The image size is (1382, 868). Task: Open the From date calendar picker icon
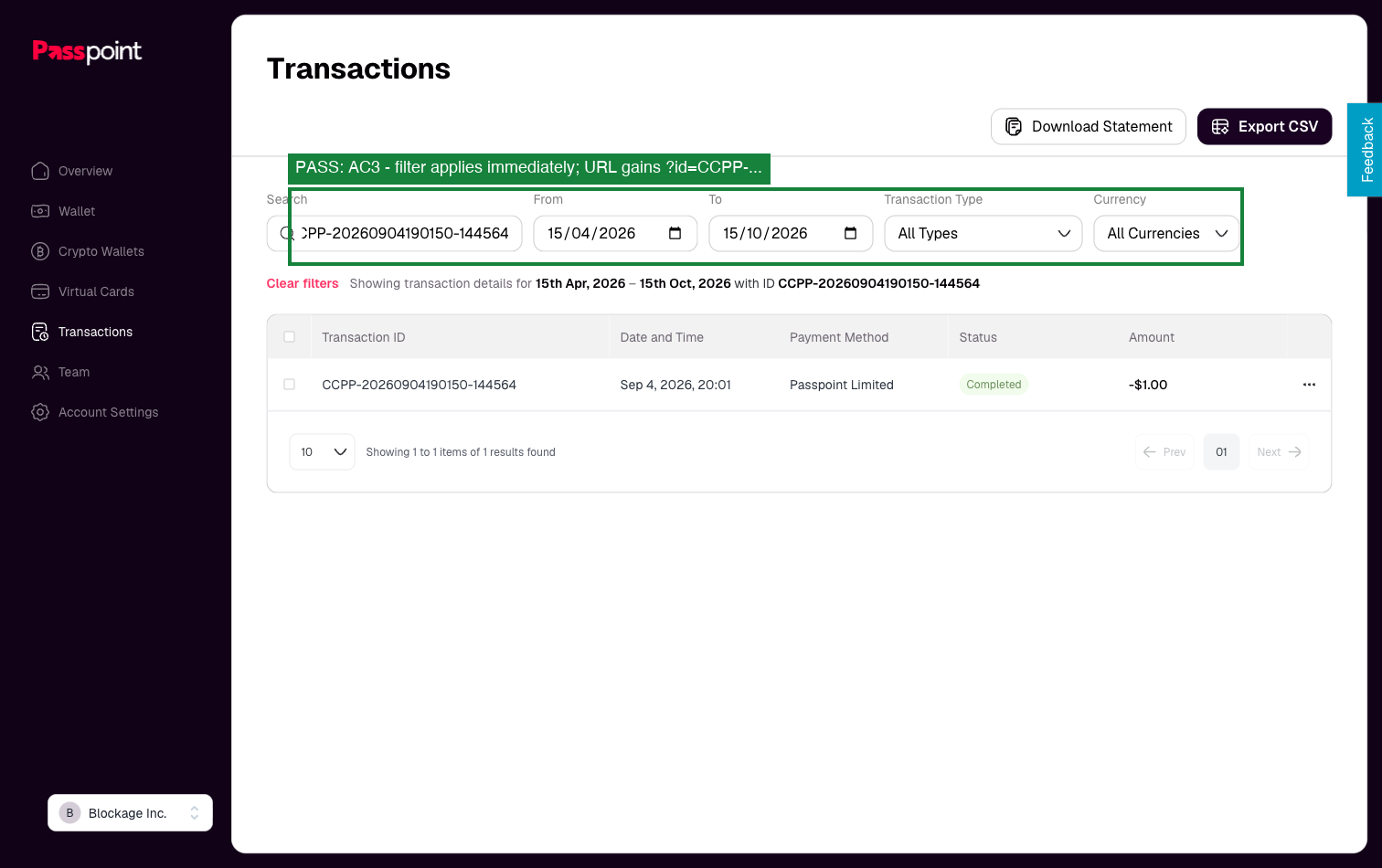pos(675,233)
